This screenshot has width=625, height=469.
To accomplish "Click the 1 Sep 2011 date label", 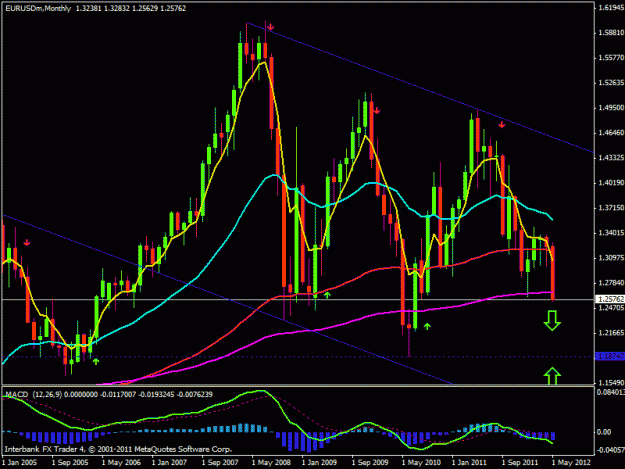I will [x=520, y=462].
